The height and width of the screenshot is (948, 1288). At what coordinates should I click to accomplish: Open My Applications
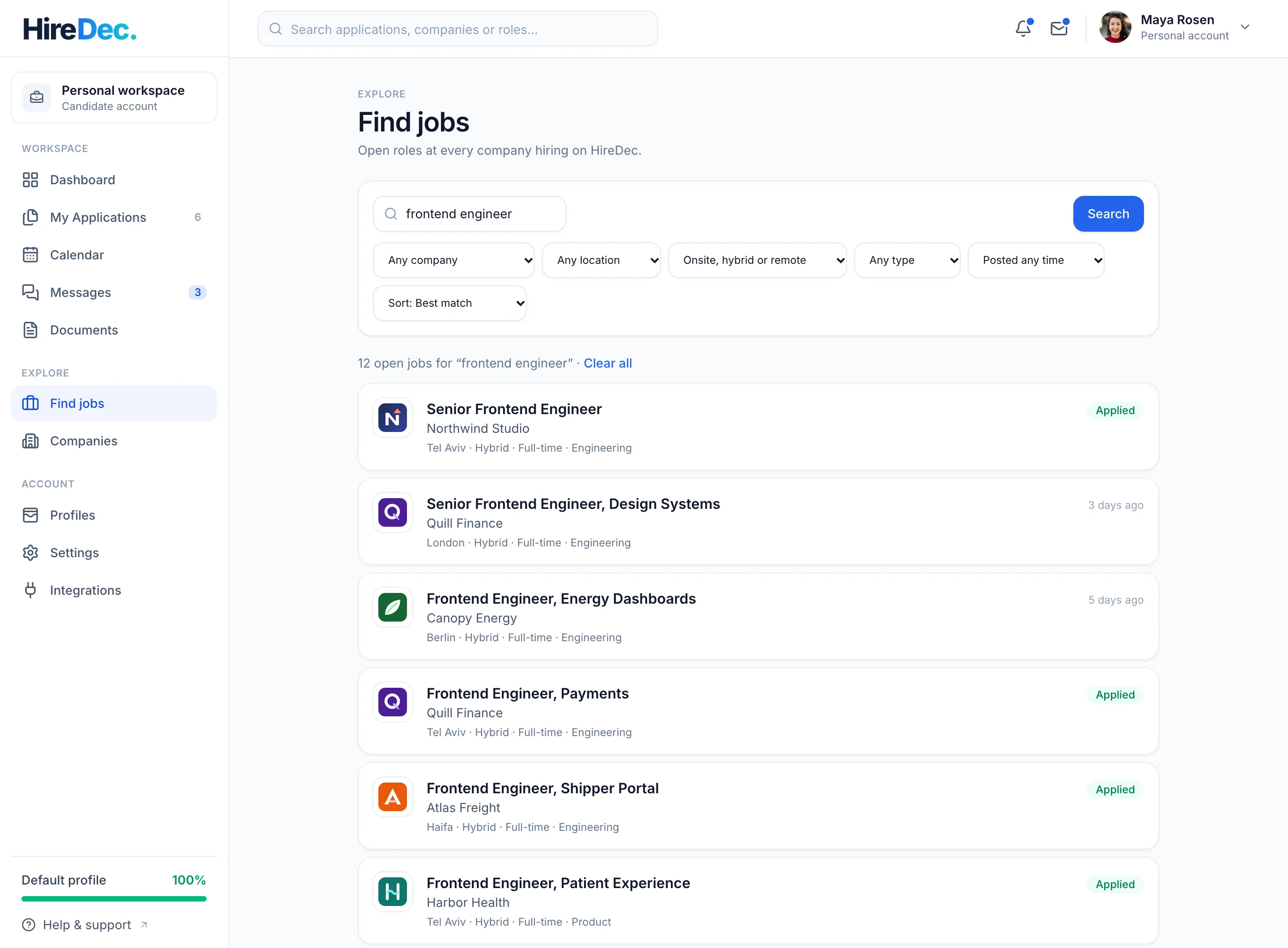click(x=114, y=217)
